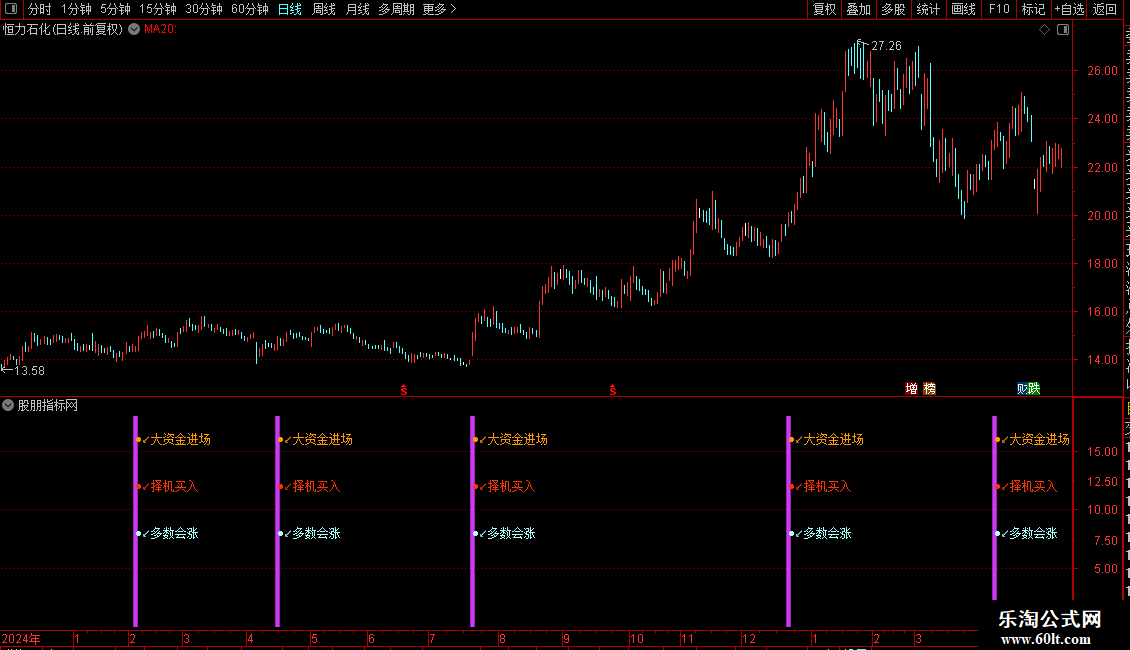This screenshot has width=1130, height=650.
Task: Click the month 12 timeline label
Action: click(x=749, y=639)
